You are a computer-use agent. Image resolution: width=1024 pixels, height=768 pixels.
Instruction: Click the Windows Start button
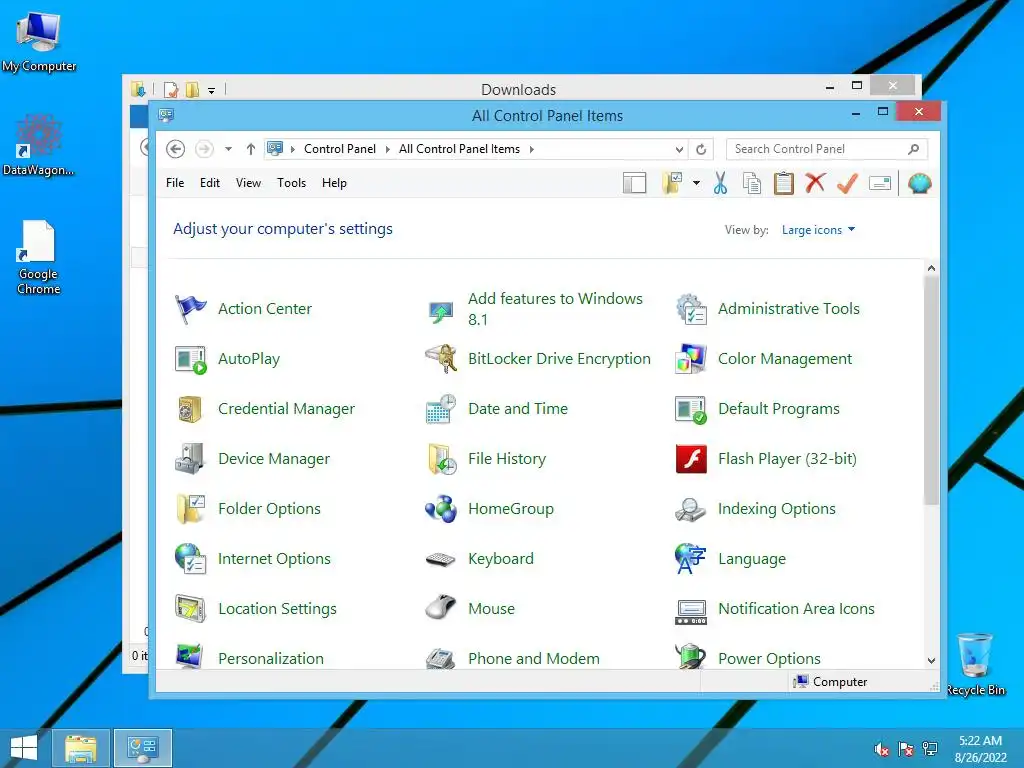[x=24, y=748]
